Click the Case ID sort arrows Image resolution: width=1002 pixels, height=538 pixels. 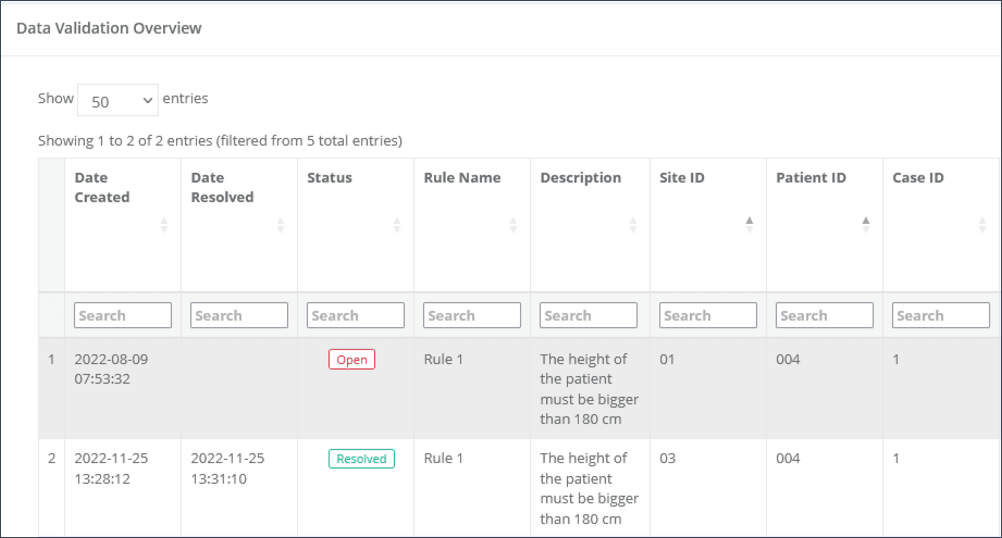pyautogui.click(x=982, y=226)
